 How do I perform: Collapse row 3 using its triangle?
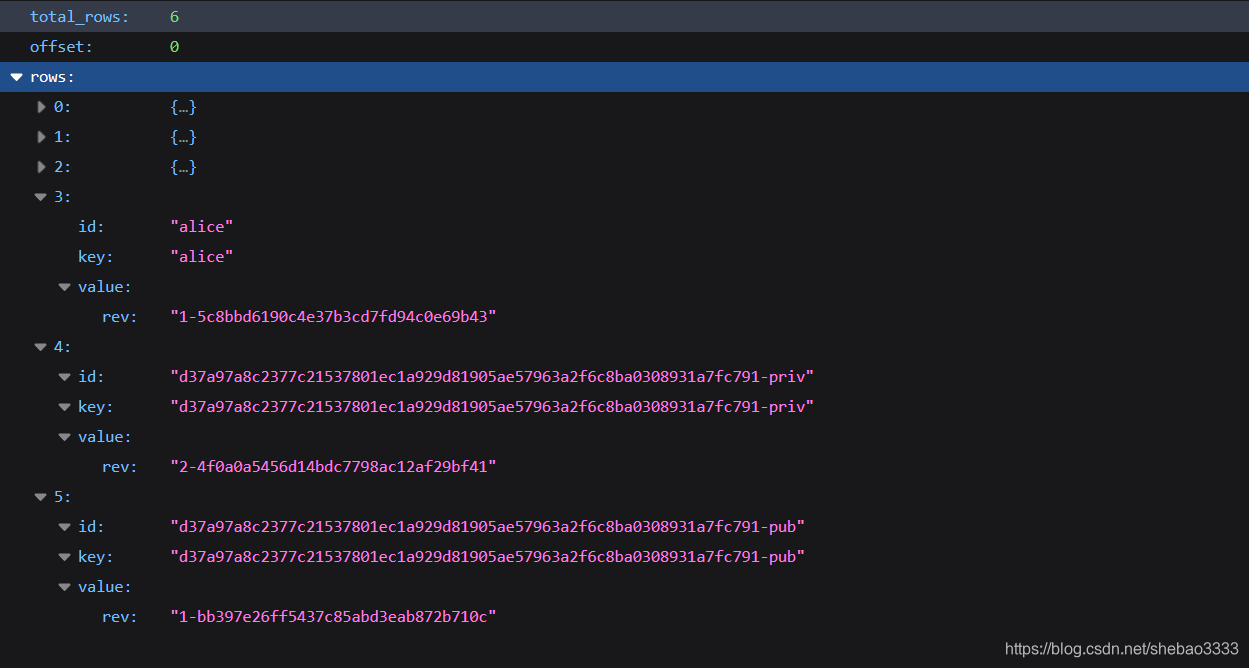(41, 197)
